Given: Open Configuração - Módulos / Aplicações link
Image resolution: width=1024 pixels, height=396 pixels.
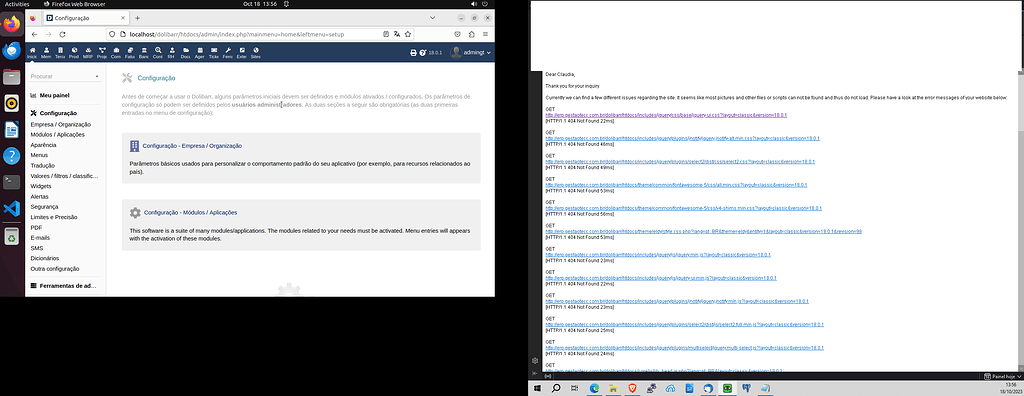Looking at the screenshot, I should pyautogui.click(x=190, y=212).
